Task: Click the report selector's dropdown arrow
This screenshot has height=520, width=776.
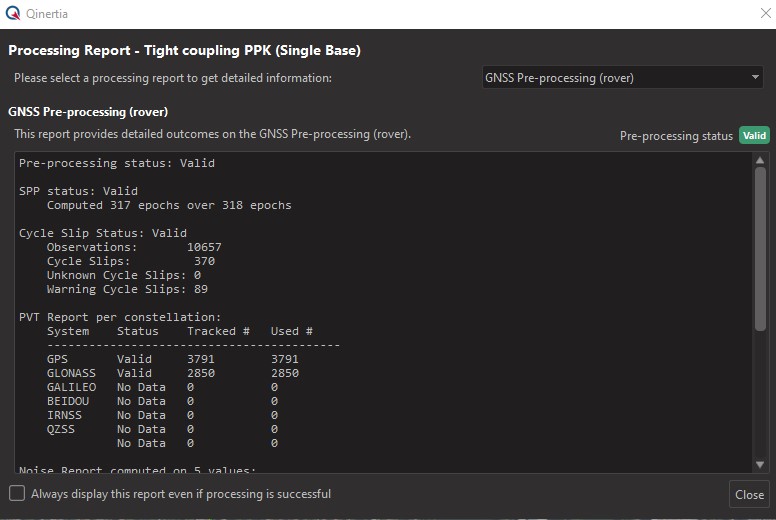Action: tap(756, 78)
